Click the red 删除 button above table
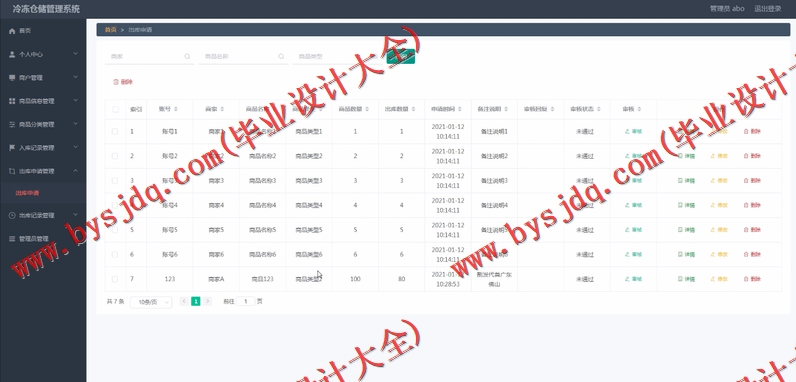796x382 pixels. (x=123, y=82)
